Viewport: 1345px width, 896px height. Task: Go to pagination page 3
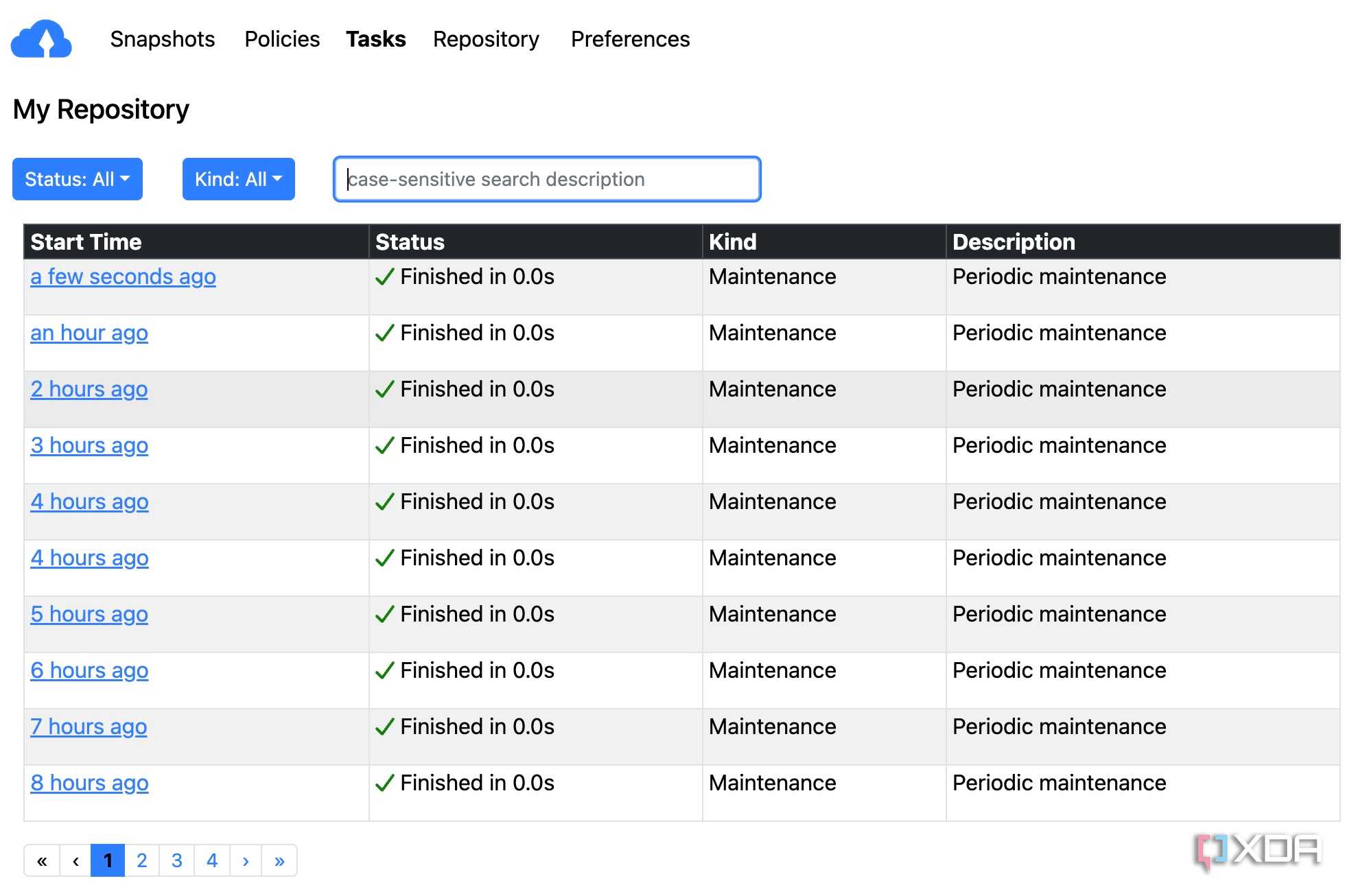(x=177, y=860)
